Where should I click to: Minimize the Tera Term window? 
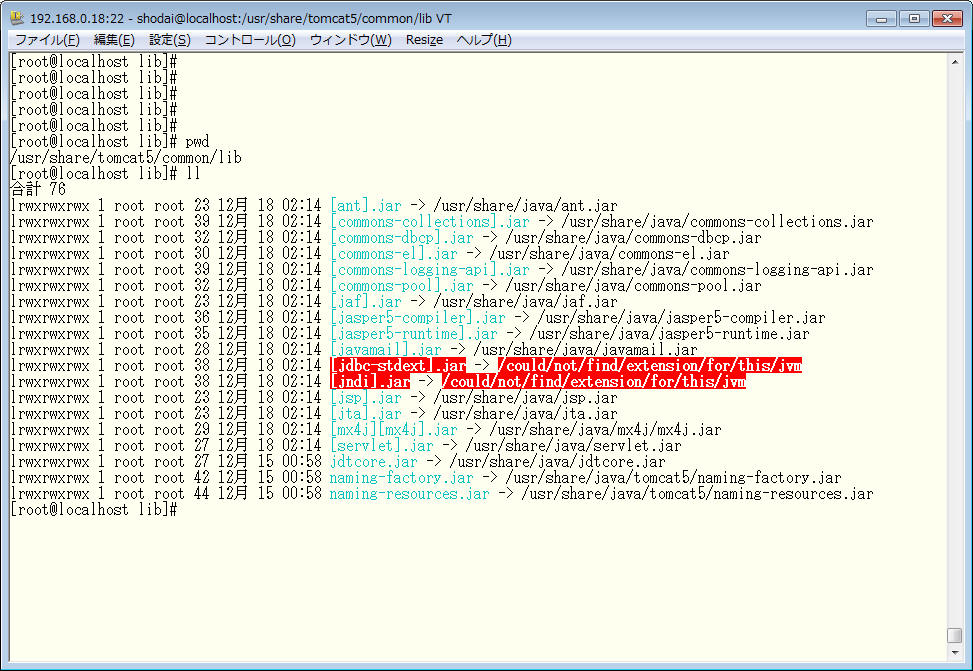point(880,18)
